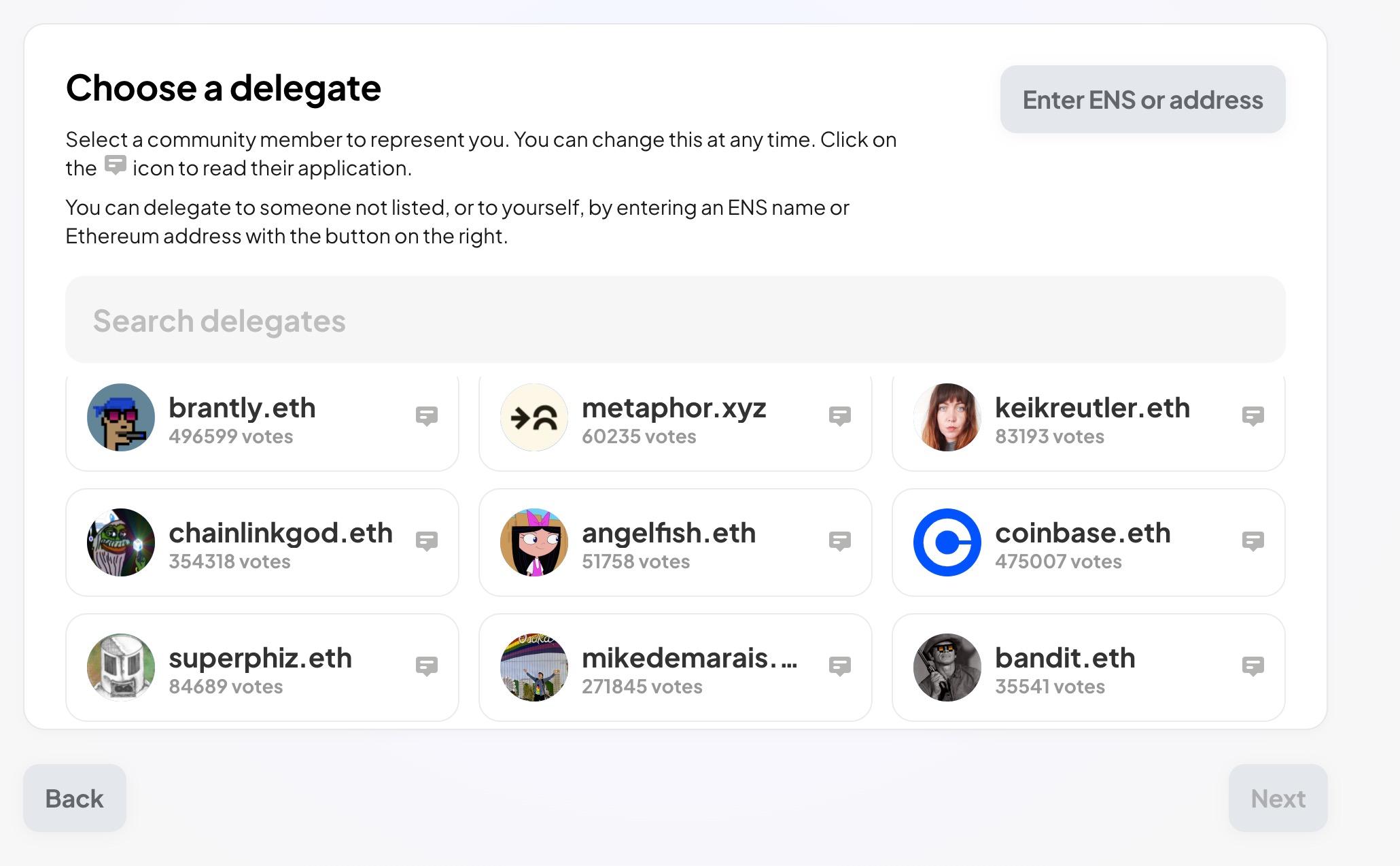Screen dimensions: 1400x866
Task: Select chainlinkgod.eth as delegate
Action: coord(280,534)
